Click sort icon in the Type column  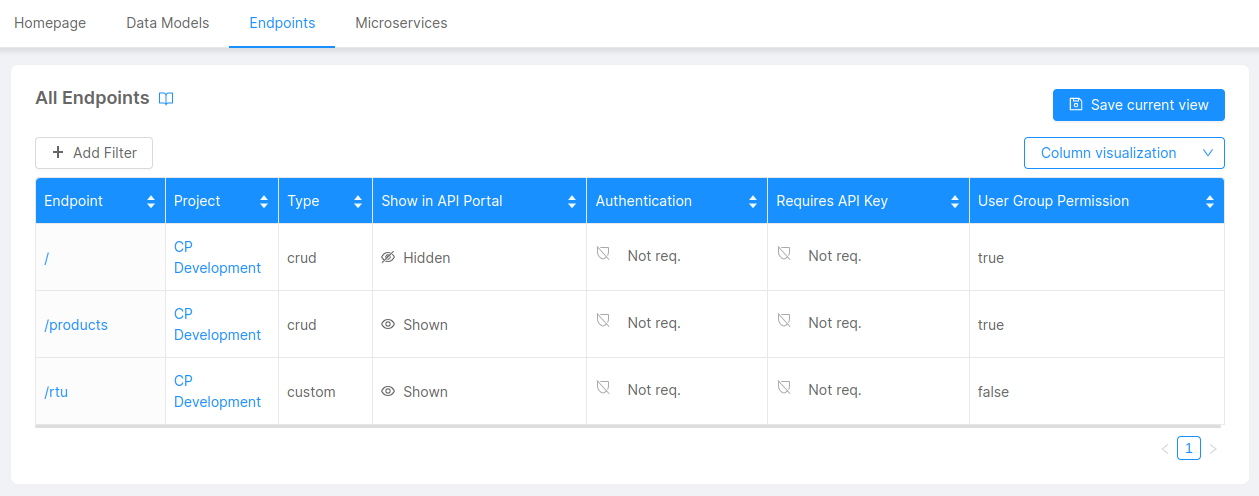point(358,201)
